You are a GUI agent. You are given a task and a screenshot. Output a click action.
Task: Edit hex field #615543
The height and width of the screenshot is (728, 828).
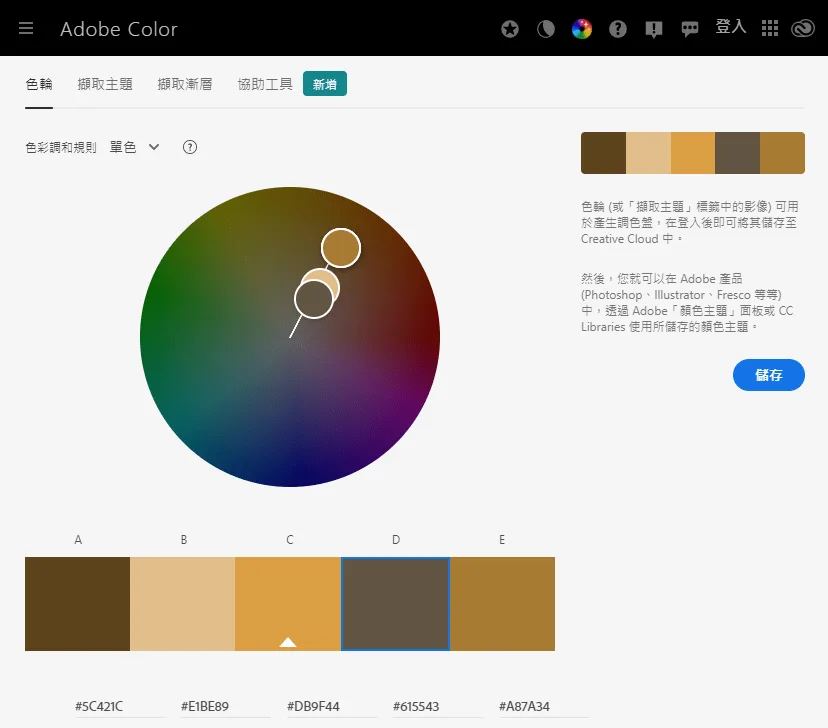(x=438, y=706)
